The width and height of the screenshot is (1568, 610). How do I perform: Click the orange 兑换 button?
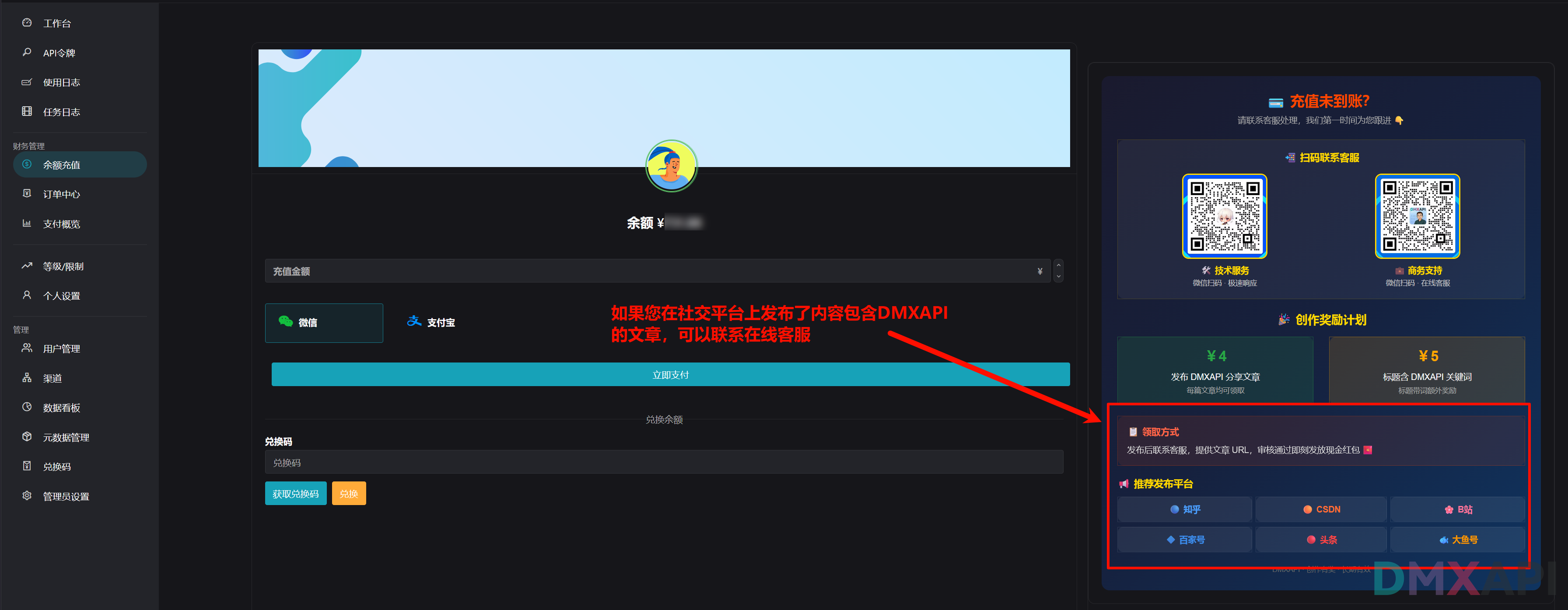pyautogui.click(x=349, y=493)
